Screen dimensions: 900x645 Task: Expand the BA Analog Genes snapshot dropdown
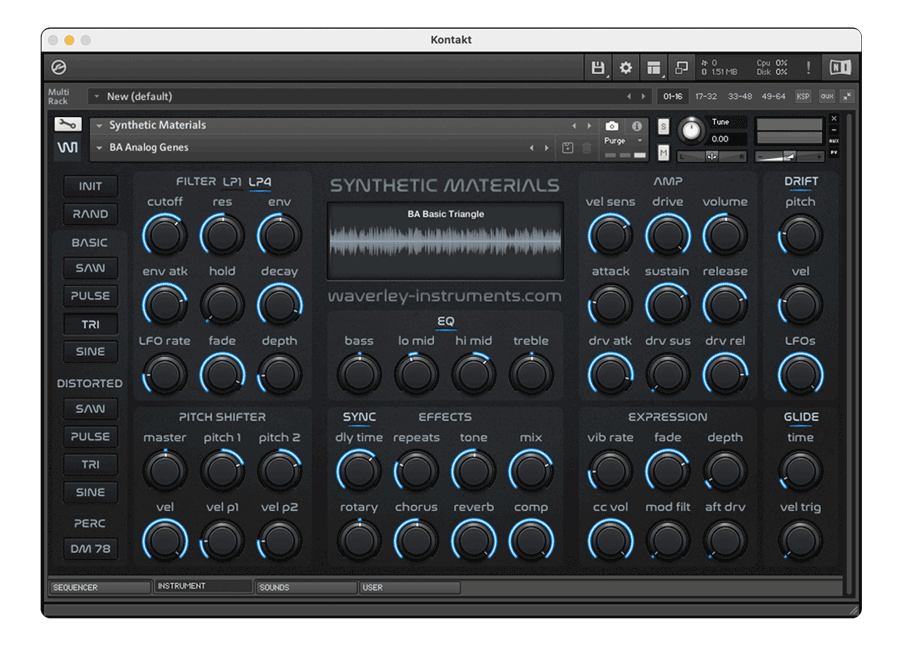(99, 148)
